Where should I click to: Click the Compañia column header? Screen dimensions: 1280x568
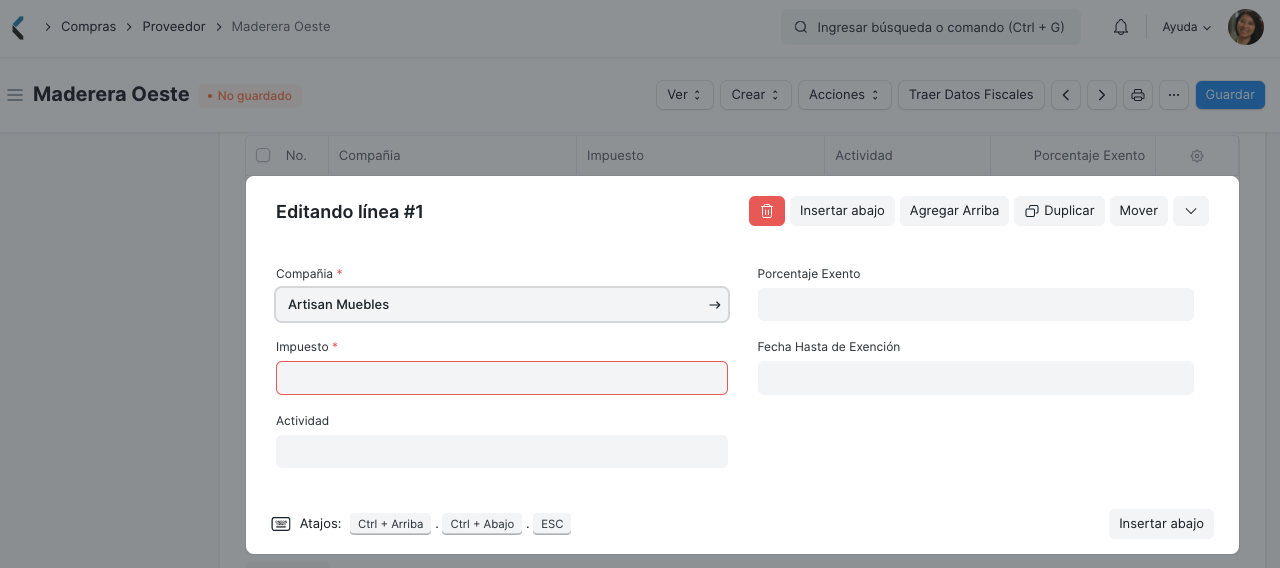point(370,156)
